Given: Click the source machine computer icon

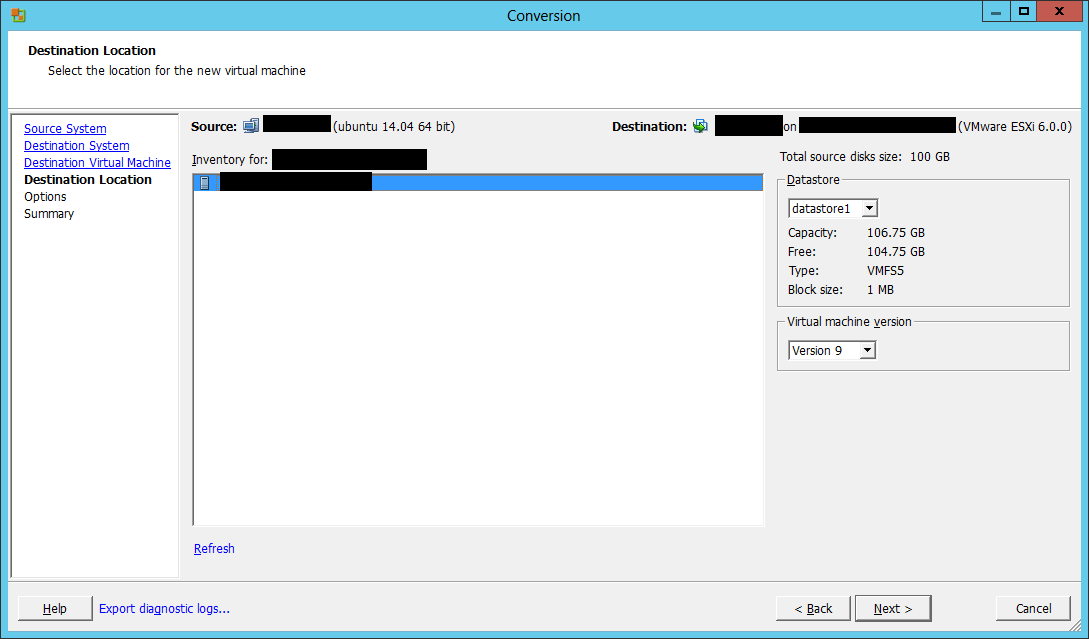Looking at the screenshot, I should 251,126.
